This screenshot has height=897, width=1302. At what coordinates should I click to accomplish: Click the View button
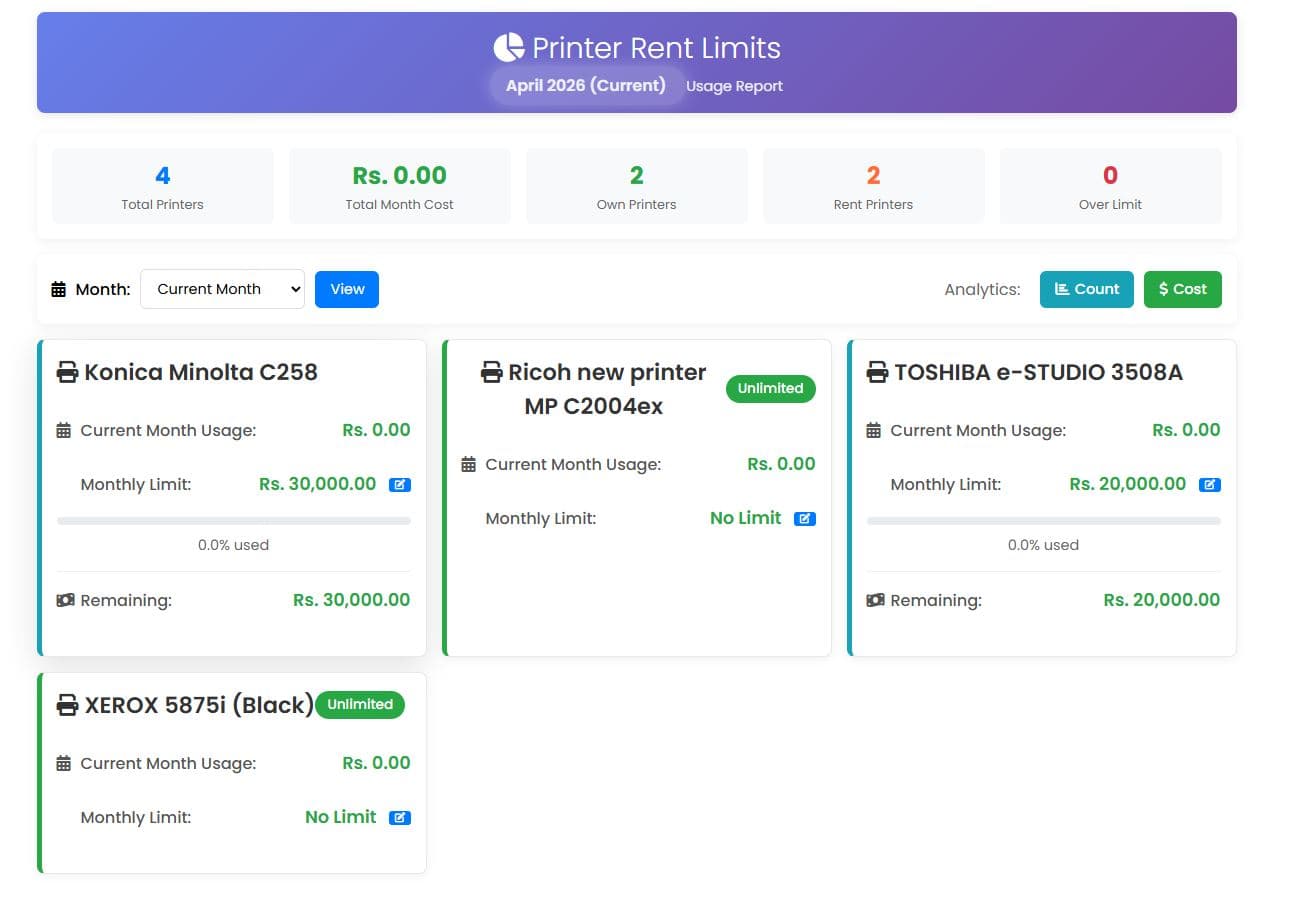point(347,289)
